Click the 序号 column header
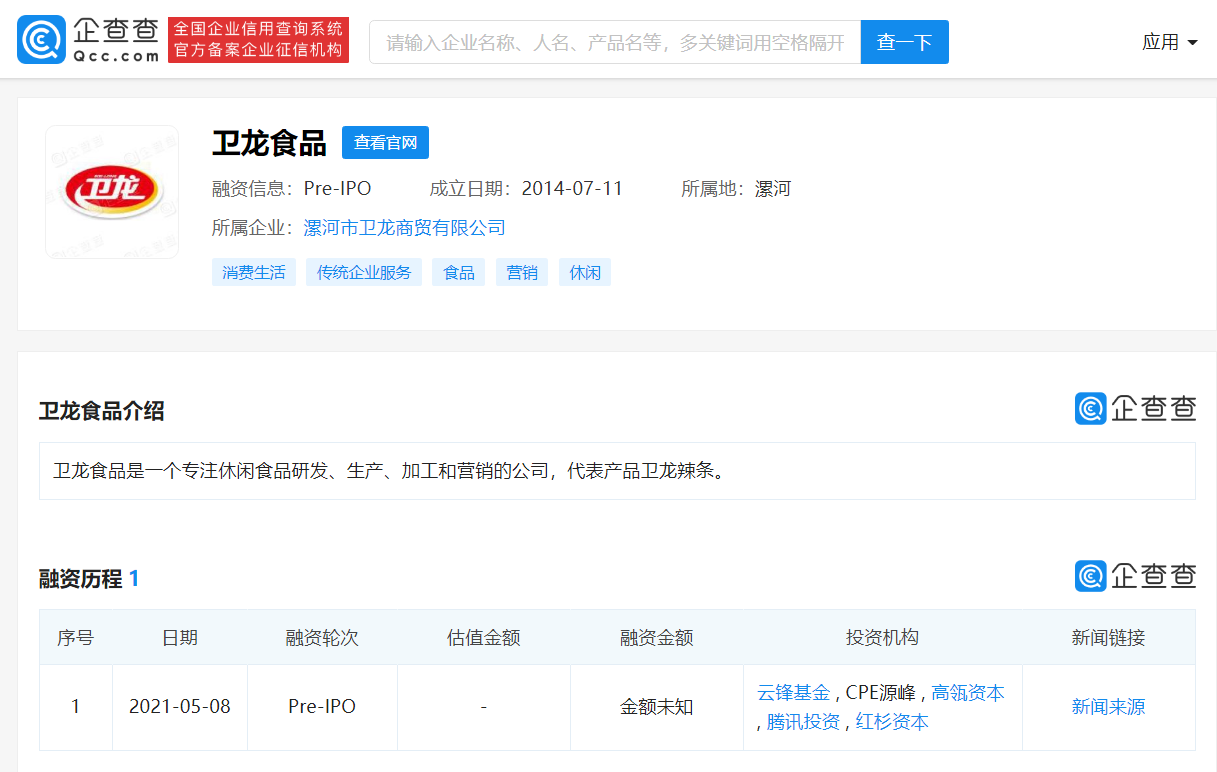The width and height of the screenshot is (1217, 772). [76, 637]
